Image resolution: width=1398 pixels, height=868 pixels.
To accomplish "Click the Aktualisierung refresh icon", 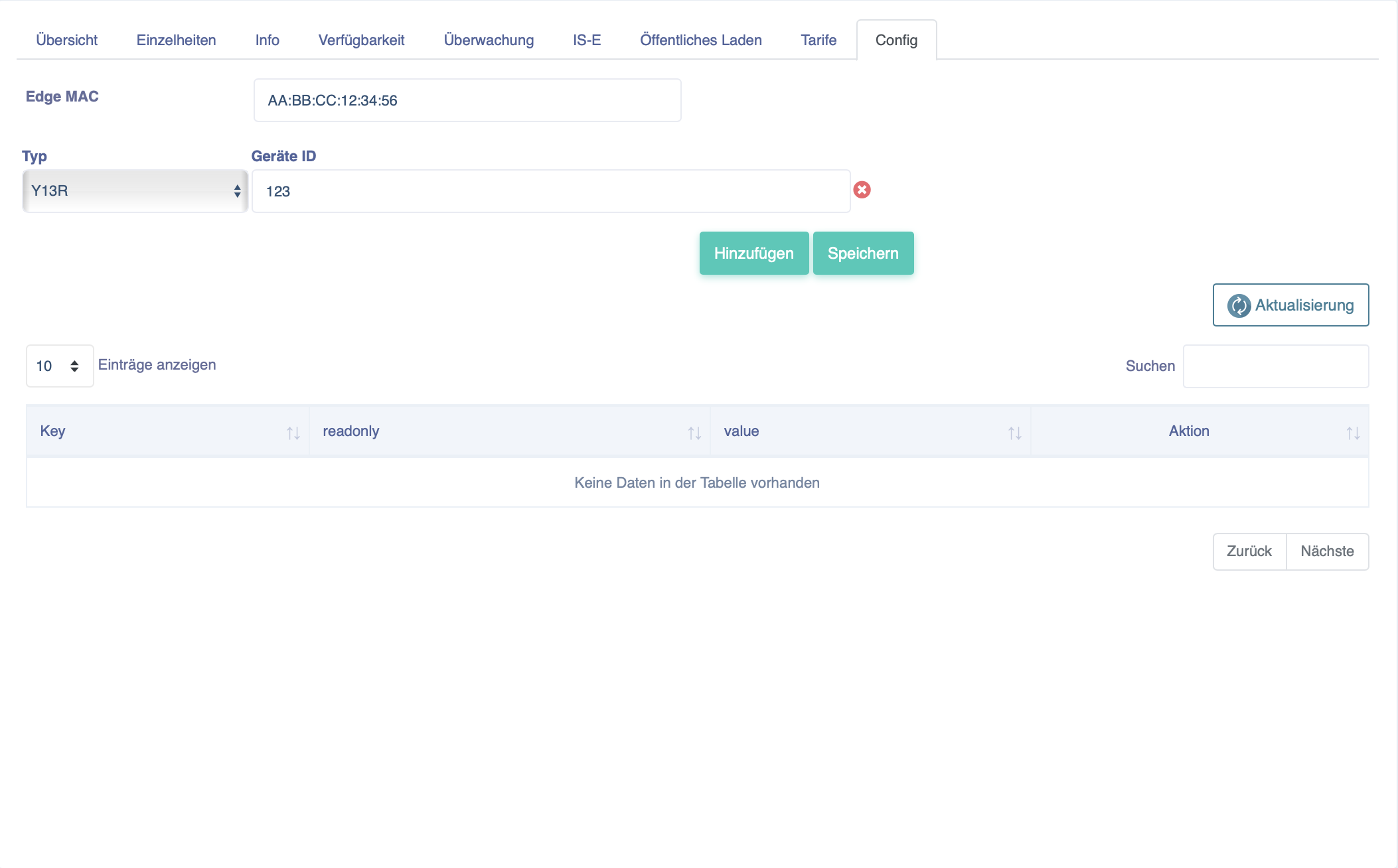I will [x=1239, y=305].
